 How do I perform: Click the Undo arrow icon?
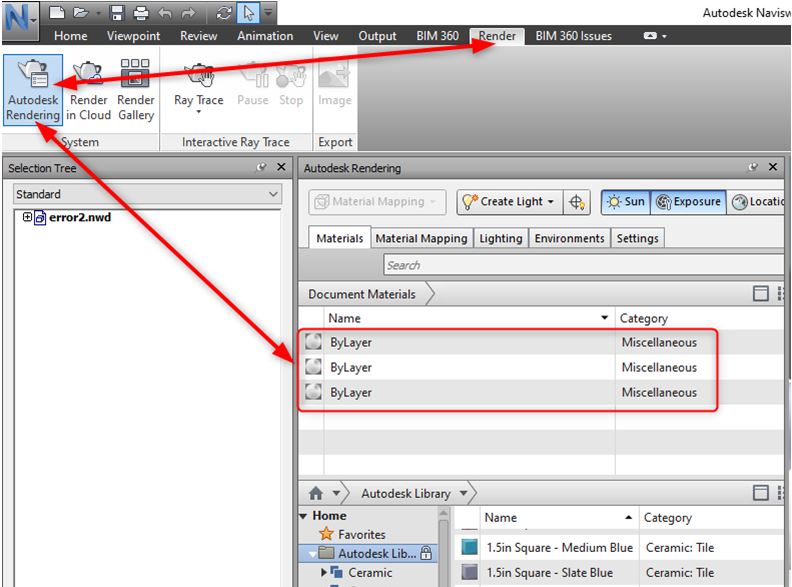pyautogui.click(x=165, y=13)
